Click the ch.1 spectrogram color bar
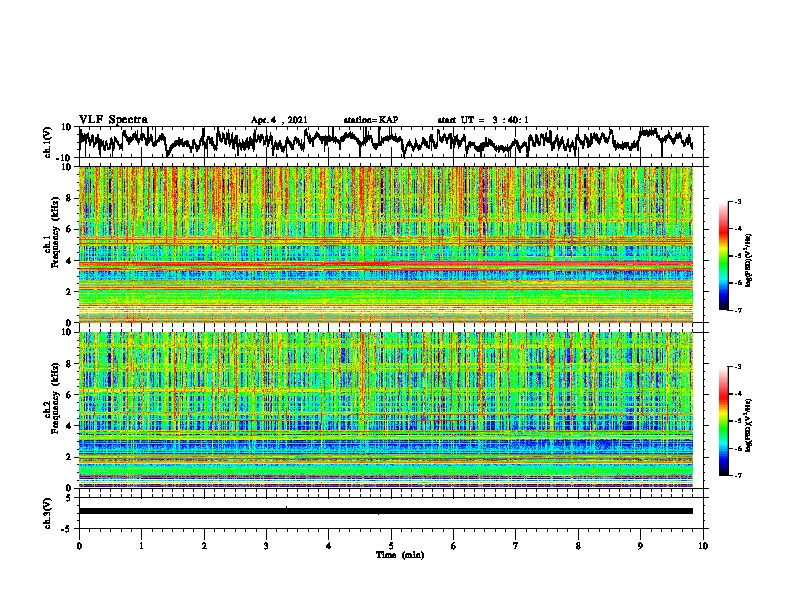Viewport: 792px width, 612px height. click(723, 256)
